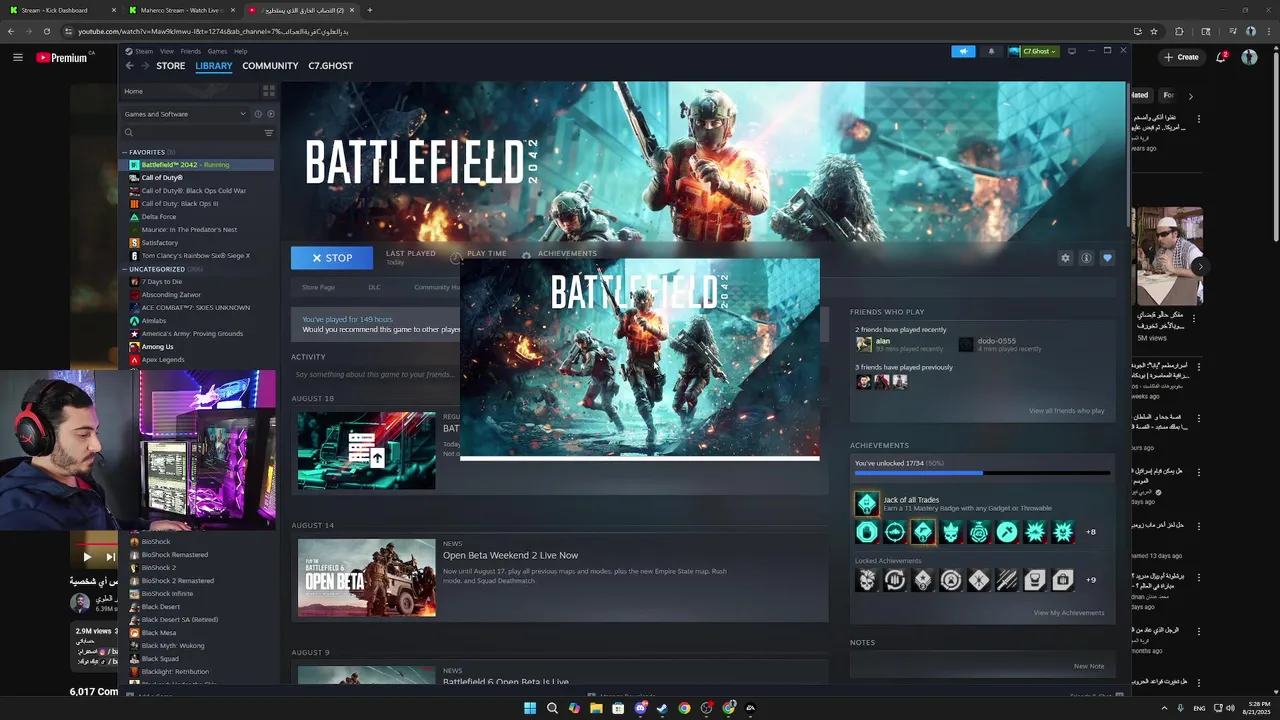This screenshot has width=1280, height=720.
Task: Reload the browser page
Action: pos(47,31)
